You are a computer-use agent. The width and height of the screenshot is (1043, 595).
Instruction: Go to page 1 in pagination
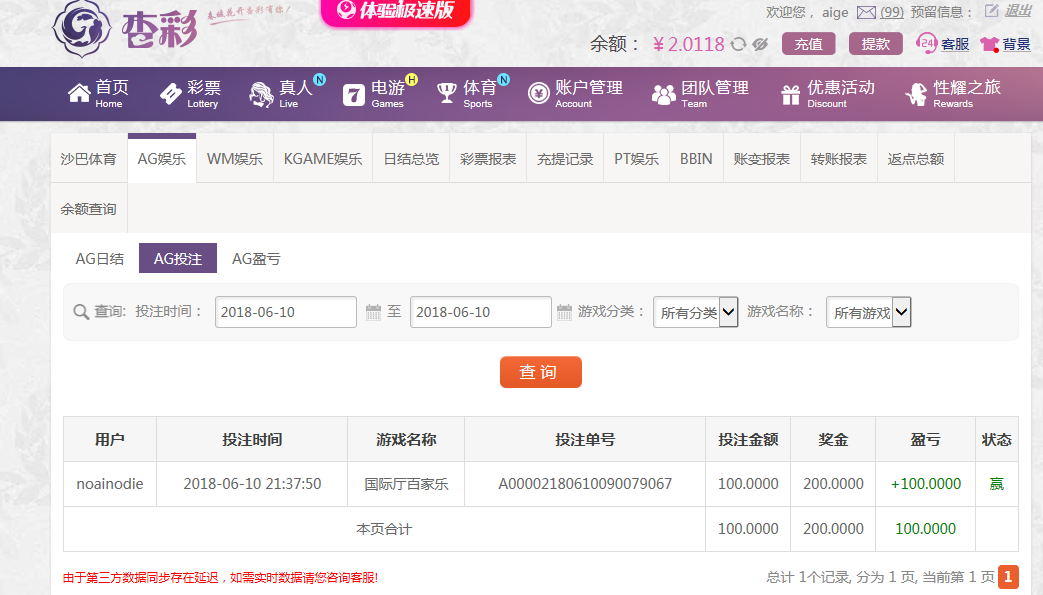1008,576
